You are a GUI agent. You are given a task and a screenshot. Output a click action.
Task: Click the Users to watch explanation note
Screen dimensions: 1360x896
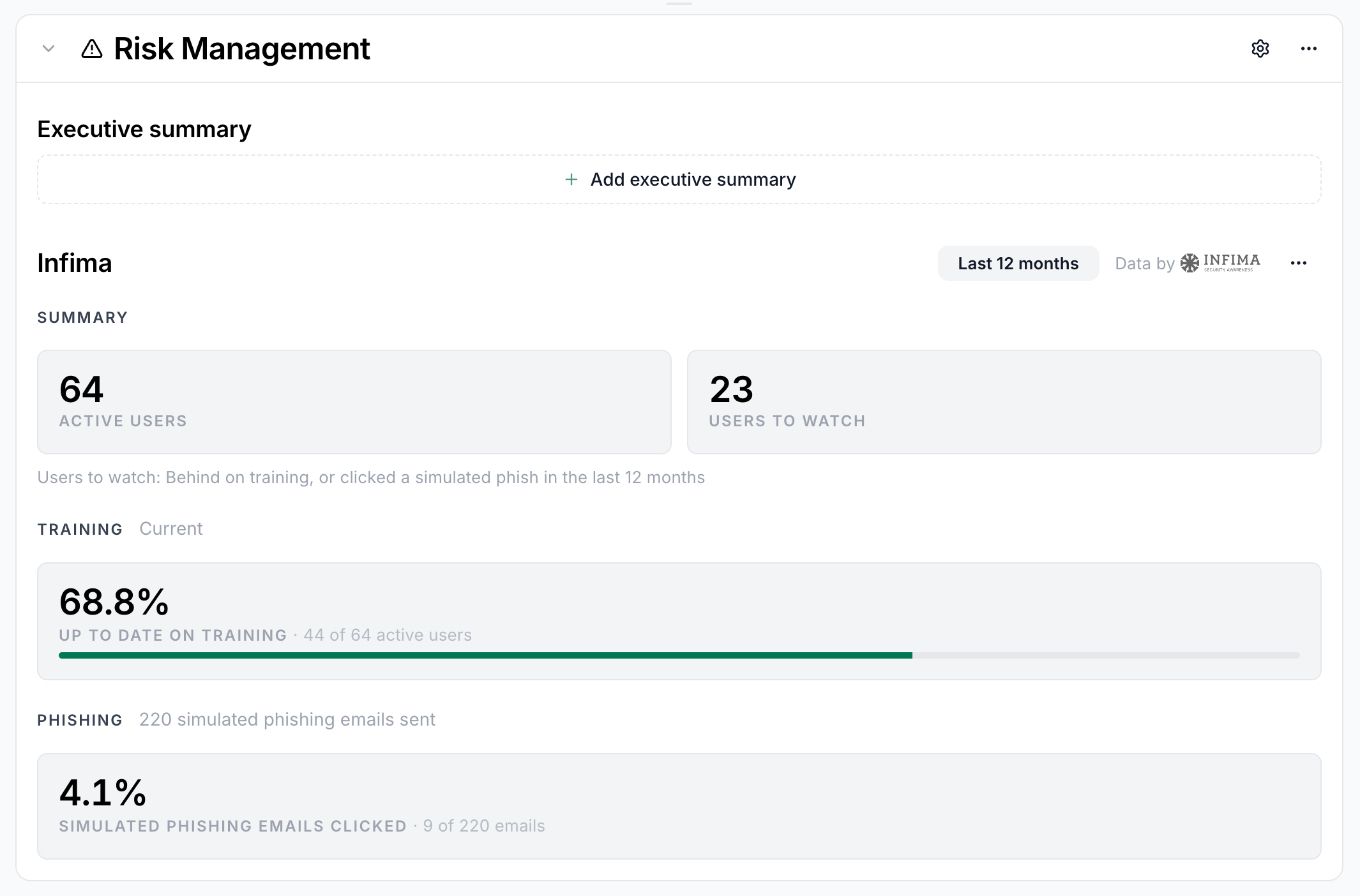371,478
